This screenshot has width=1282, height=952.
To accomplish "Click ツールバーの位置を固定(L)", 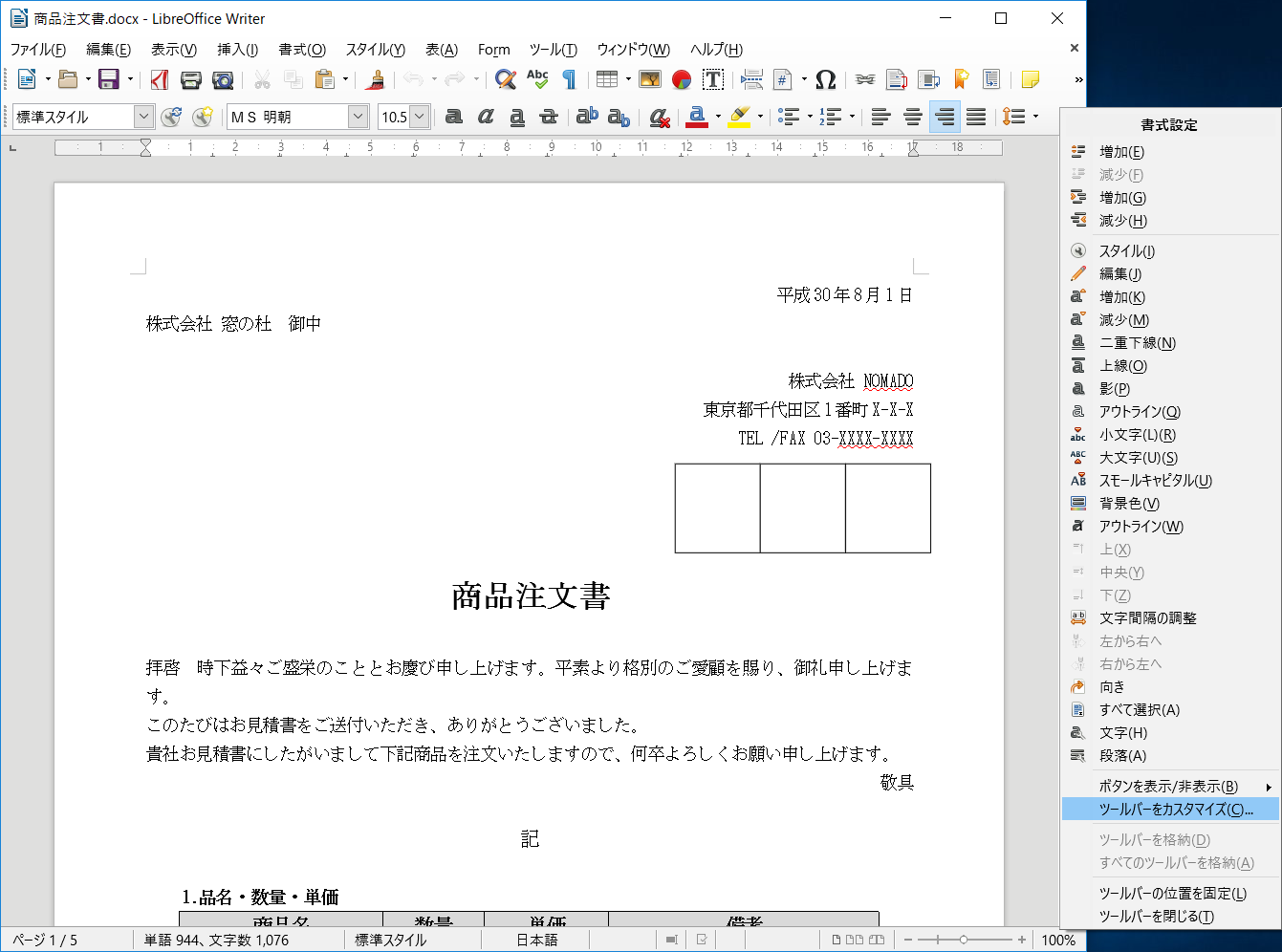I will 1170,893.
